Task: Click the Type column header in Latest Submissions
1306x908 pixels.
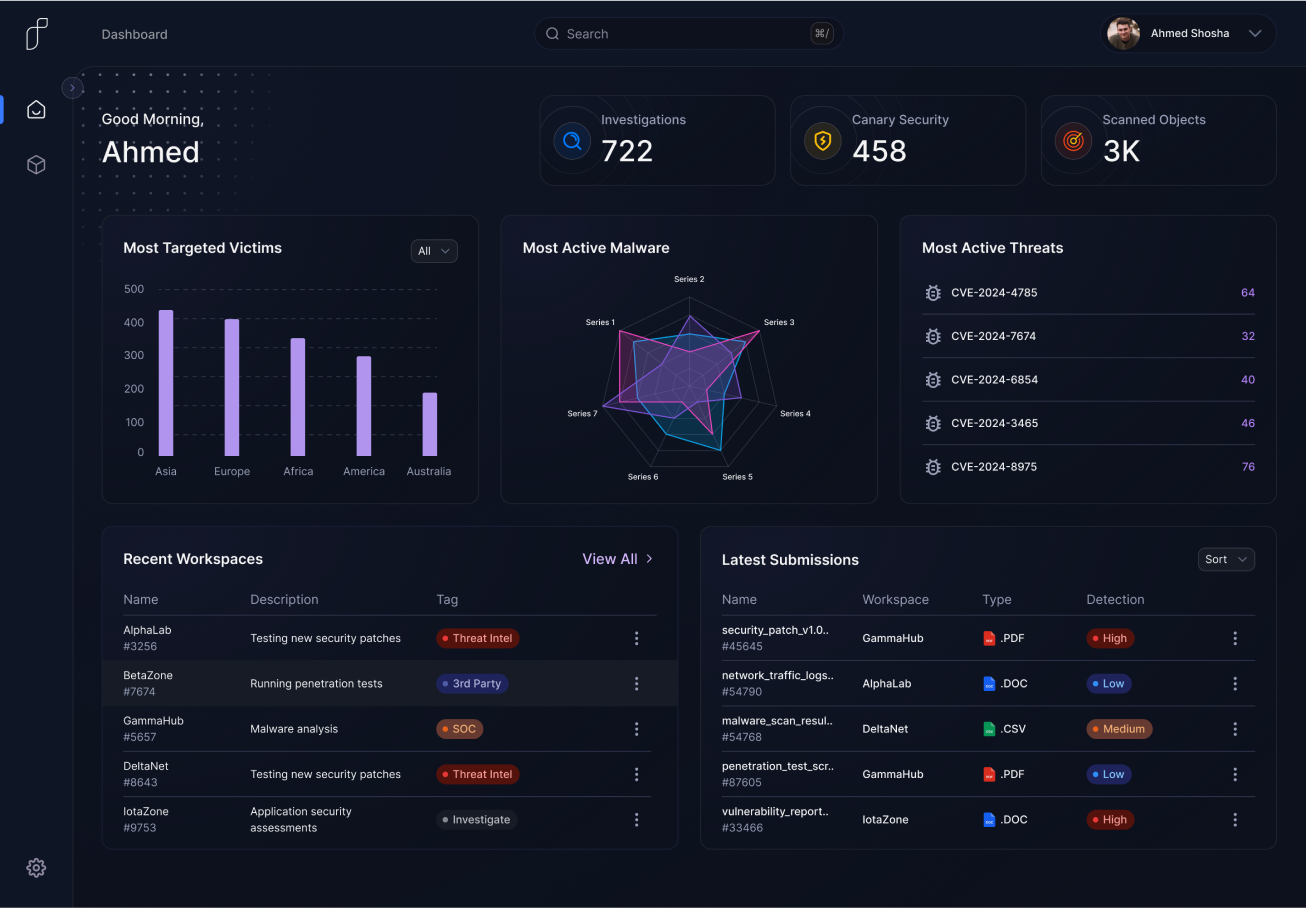Action: 997,600
